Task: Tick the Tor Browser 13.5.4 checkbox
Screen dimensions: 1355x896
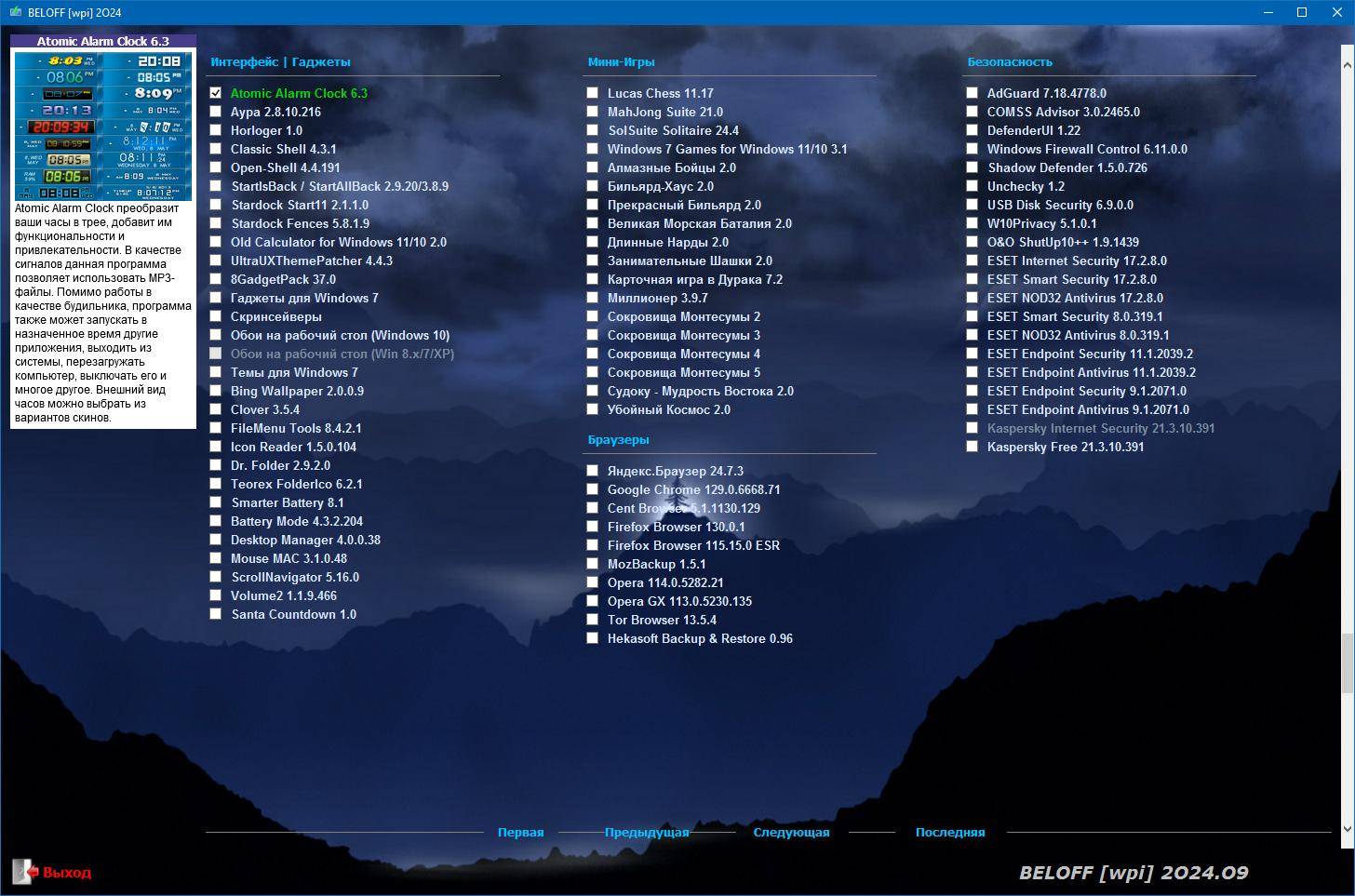Action: [x=593, y=620]
